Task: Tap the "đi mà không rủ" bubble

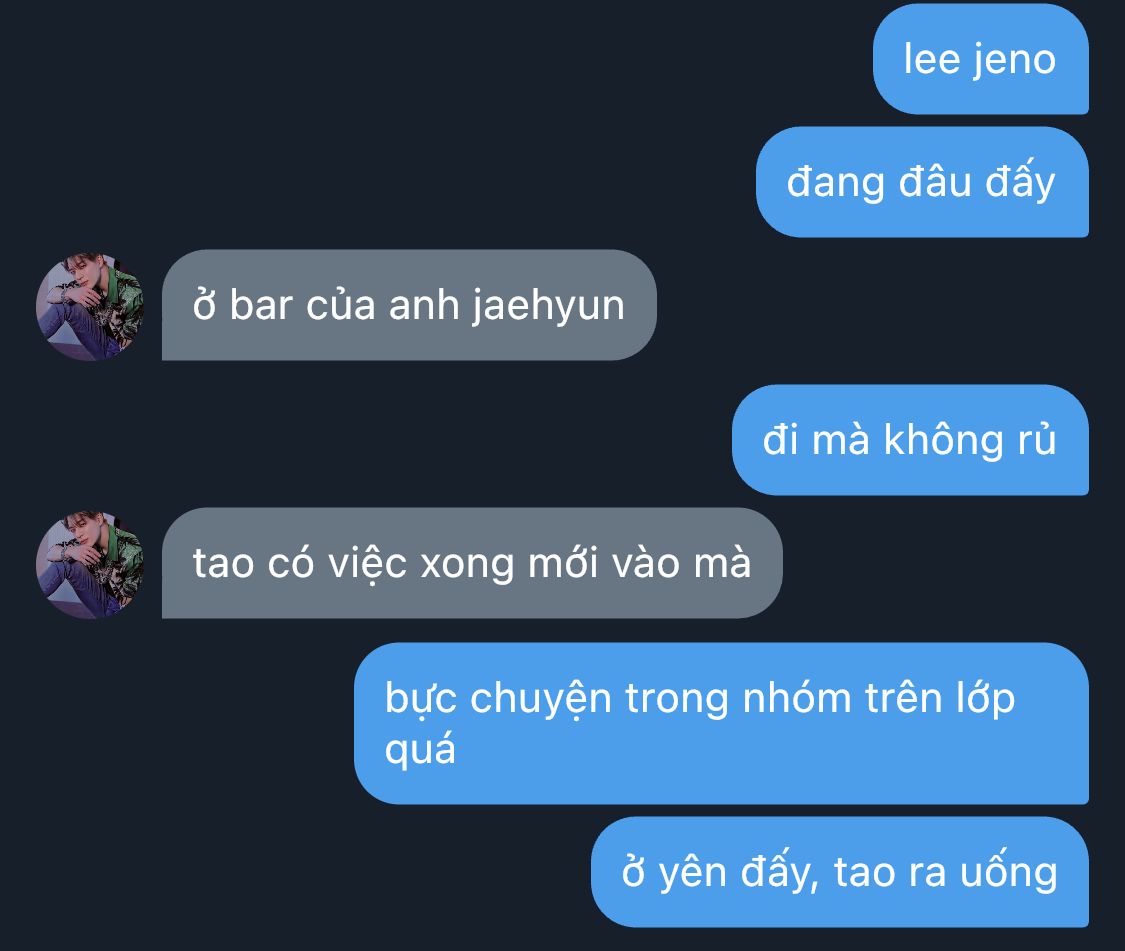Action: tap(910, 440)
